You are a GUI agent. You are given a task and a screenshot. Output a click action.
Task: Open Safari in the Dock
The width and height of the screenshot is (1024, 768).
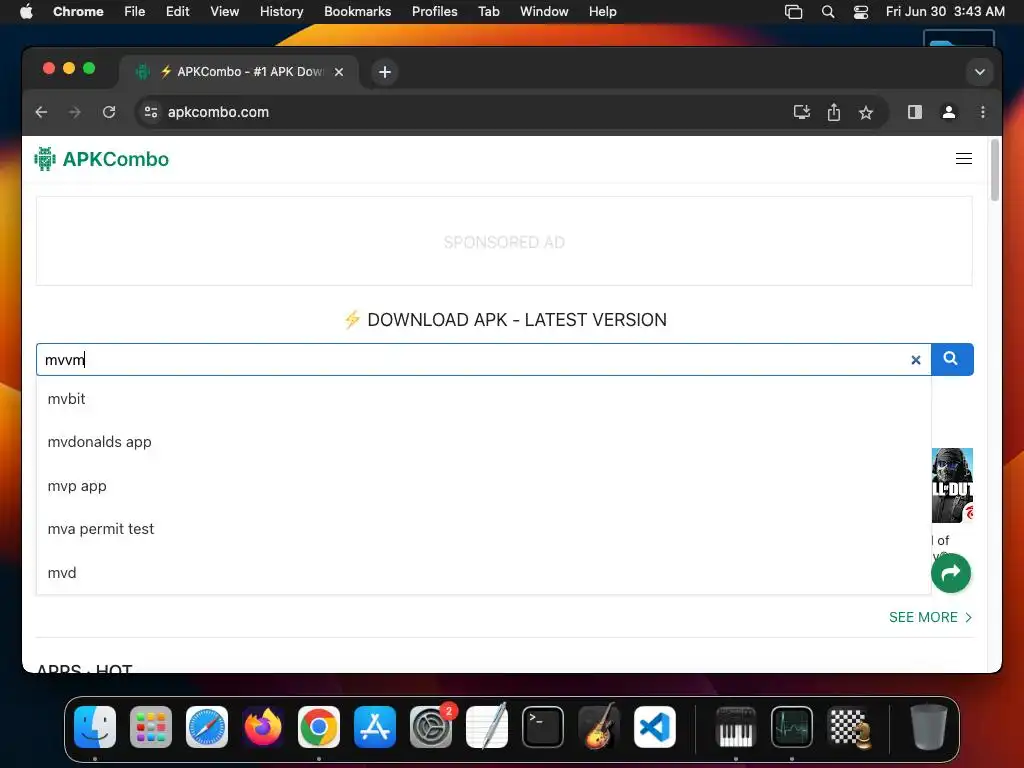click(x=207, y=727)
